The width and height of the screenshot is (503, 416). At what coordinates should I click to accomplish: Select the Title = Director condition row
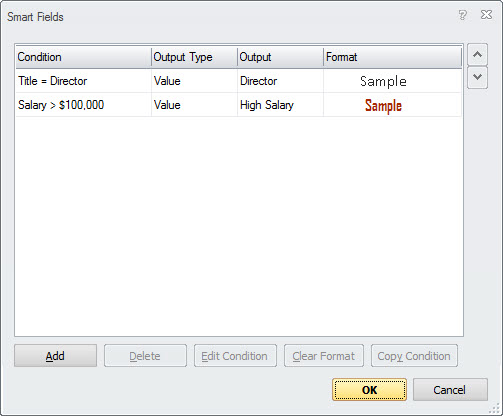point(239,81)
